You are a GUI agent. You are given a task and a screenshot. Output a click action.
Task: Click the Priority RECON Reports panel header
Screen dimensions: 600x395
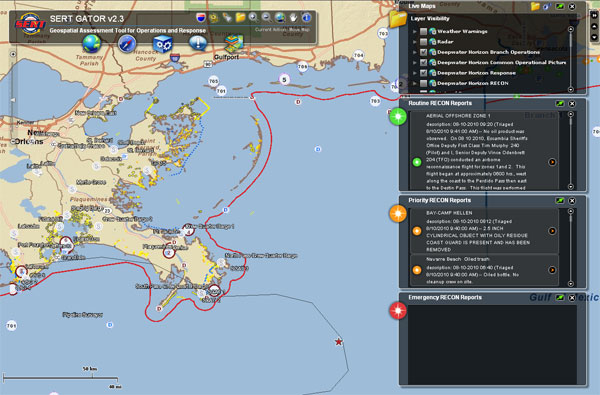coord(440,200)
